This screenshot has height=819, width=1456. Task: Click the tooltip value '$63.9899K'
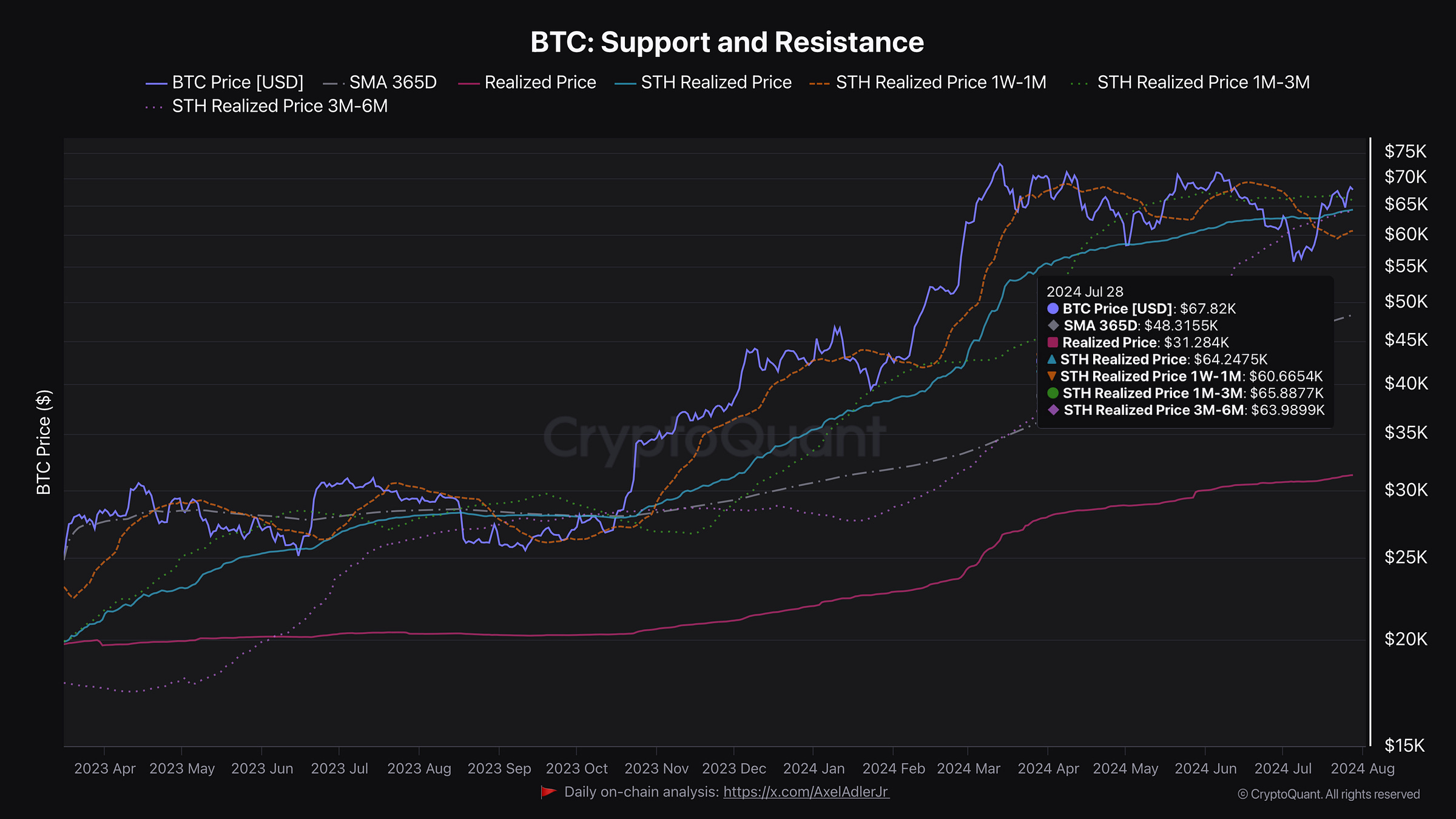tap(1288, 411)
